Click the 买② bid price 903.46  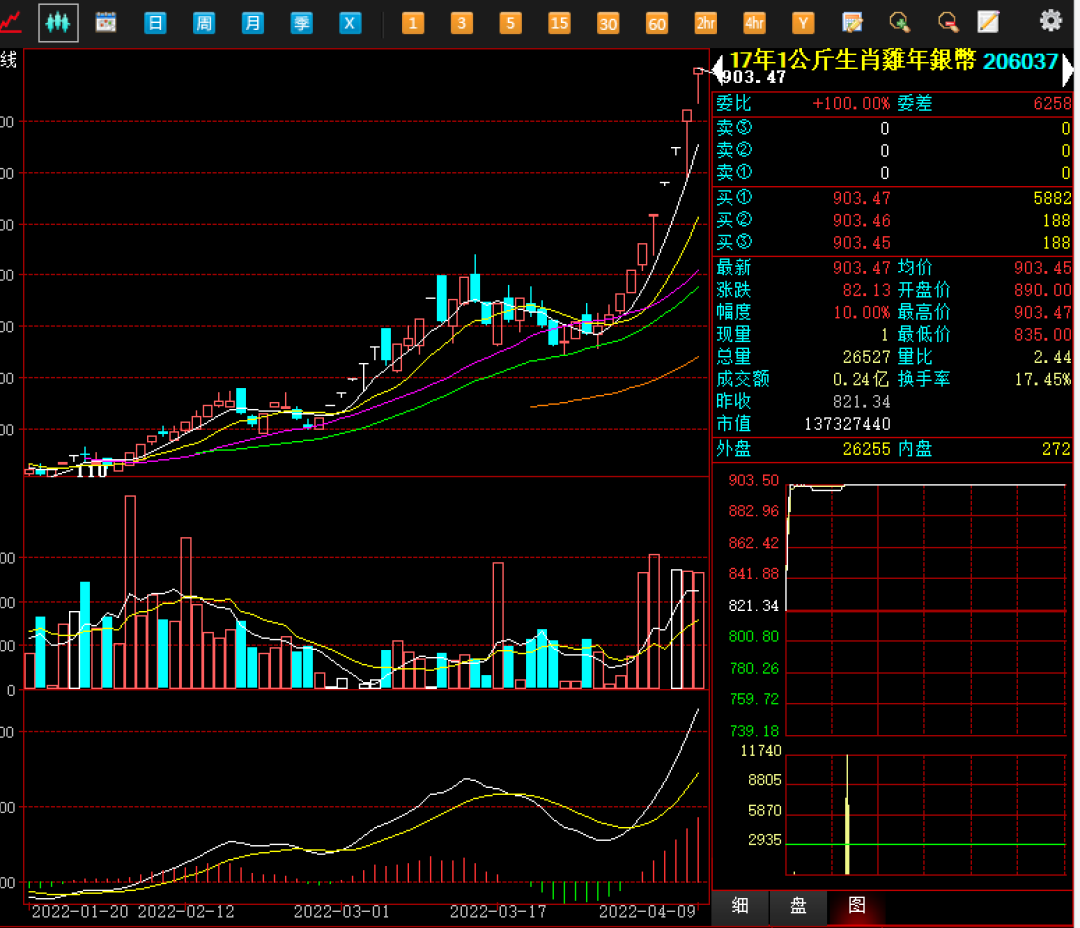click(x=862, y=220)
